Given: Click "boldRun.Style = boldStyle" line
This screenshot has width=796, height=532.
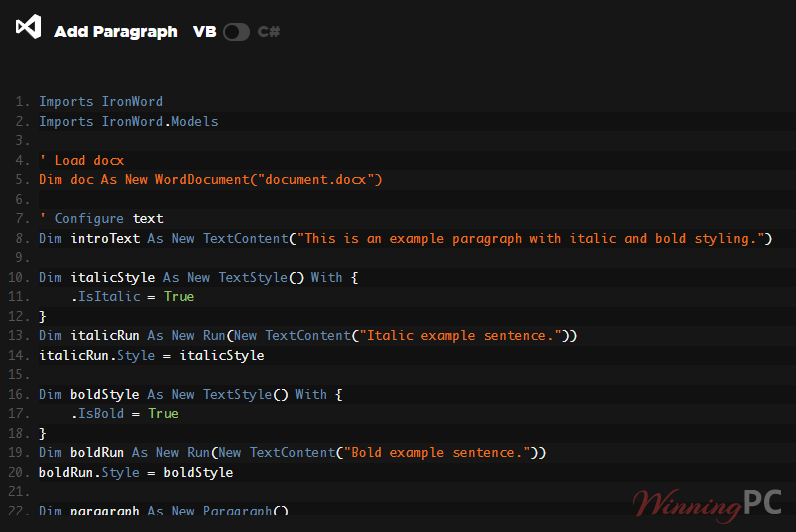Looking at the screenshot, I should tap(136, 473).
